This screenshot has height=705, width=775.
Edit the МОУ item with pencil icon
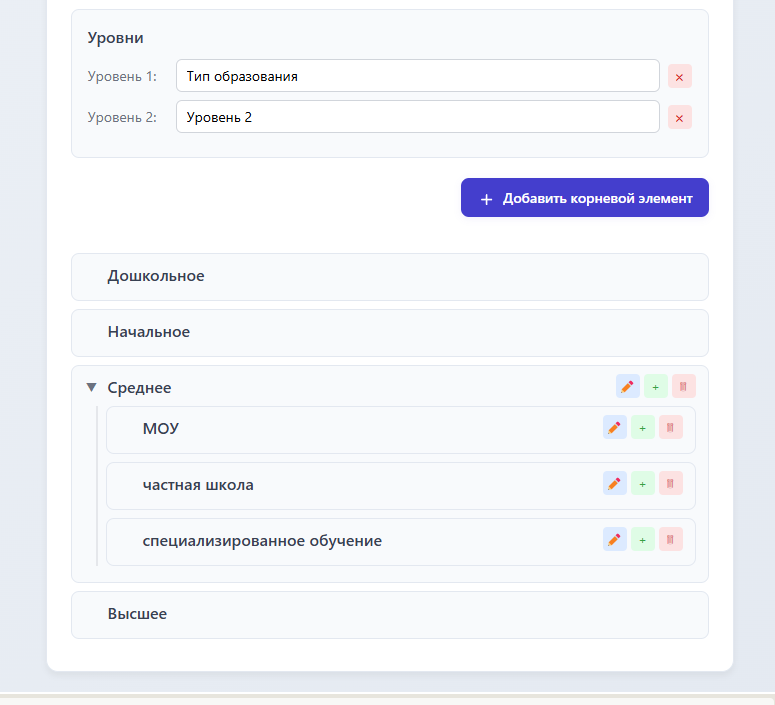pyautogui.click(x=615, y=428)
